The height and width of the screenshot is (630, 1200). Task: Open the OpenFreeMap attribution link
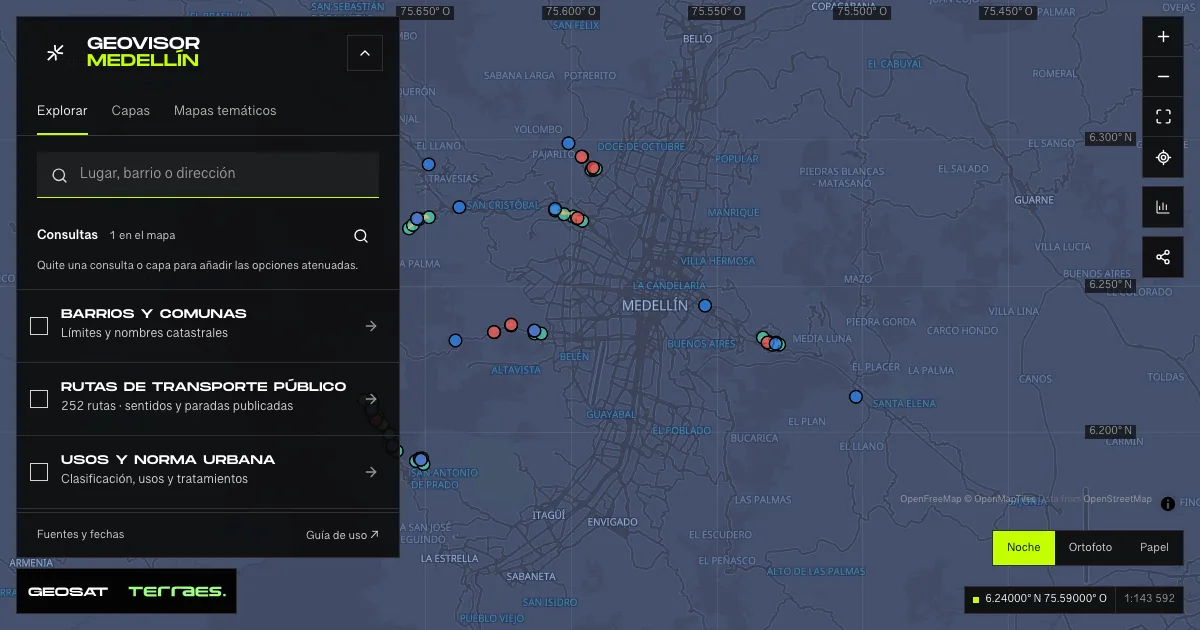tap(930, 499)
